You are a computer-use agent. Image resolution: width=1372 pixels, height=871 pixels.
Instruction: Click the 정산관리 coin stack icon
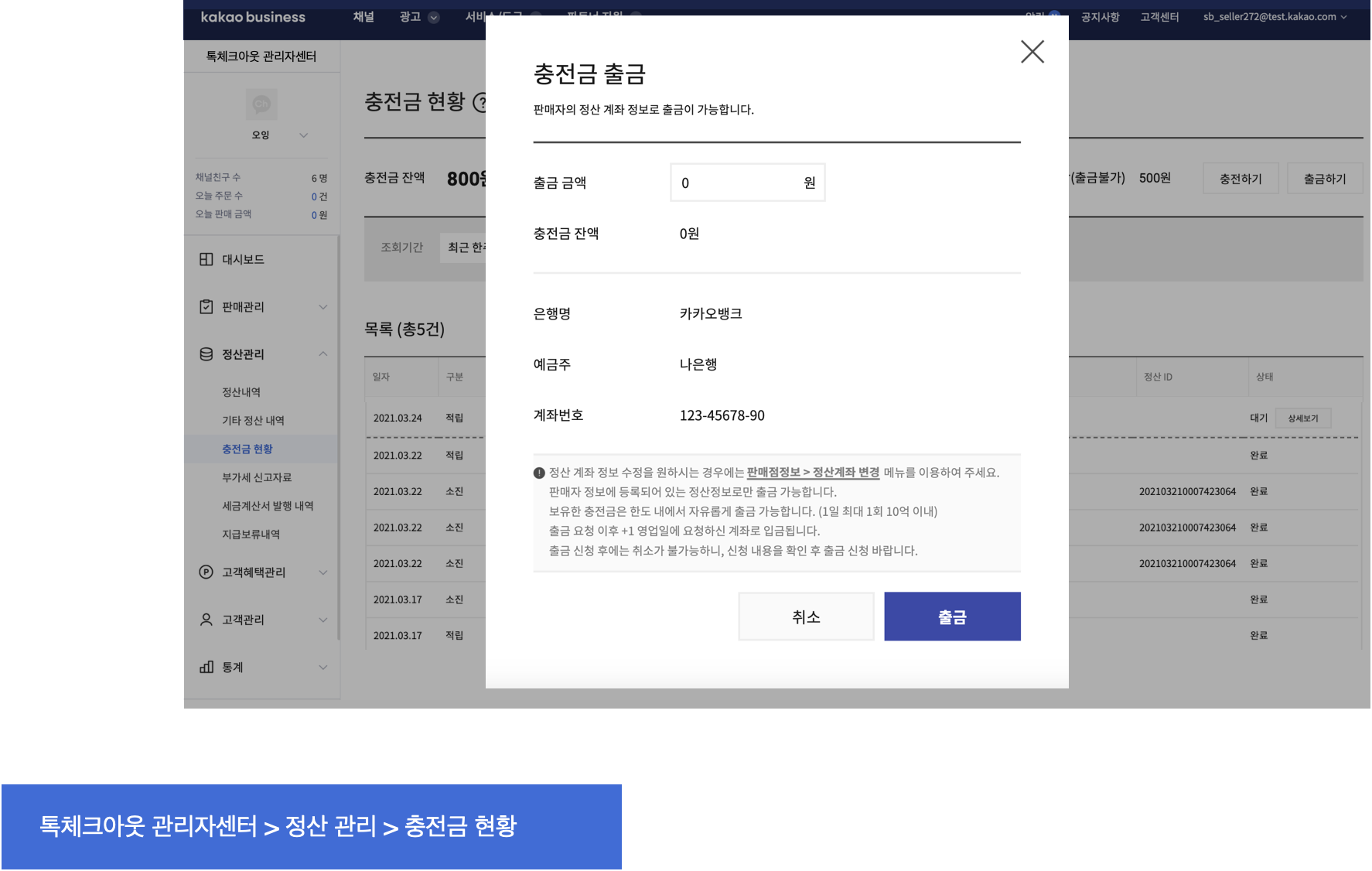[206, 354]
